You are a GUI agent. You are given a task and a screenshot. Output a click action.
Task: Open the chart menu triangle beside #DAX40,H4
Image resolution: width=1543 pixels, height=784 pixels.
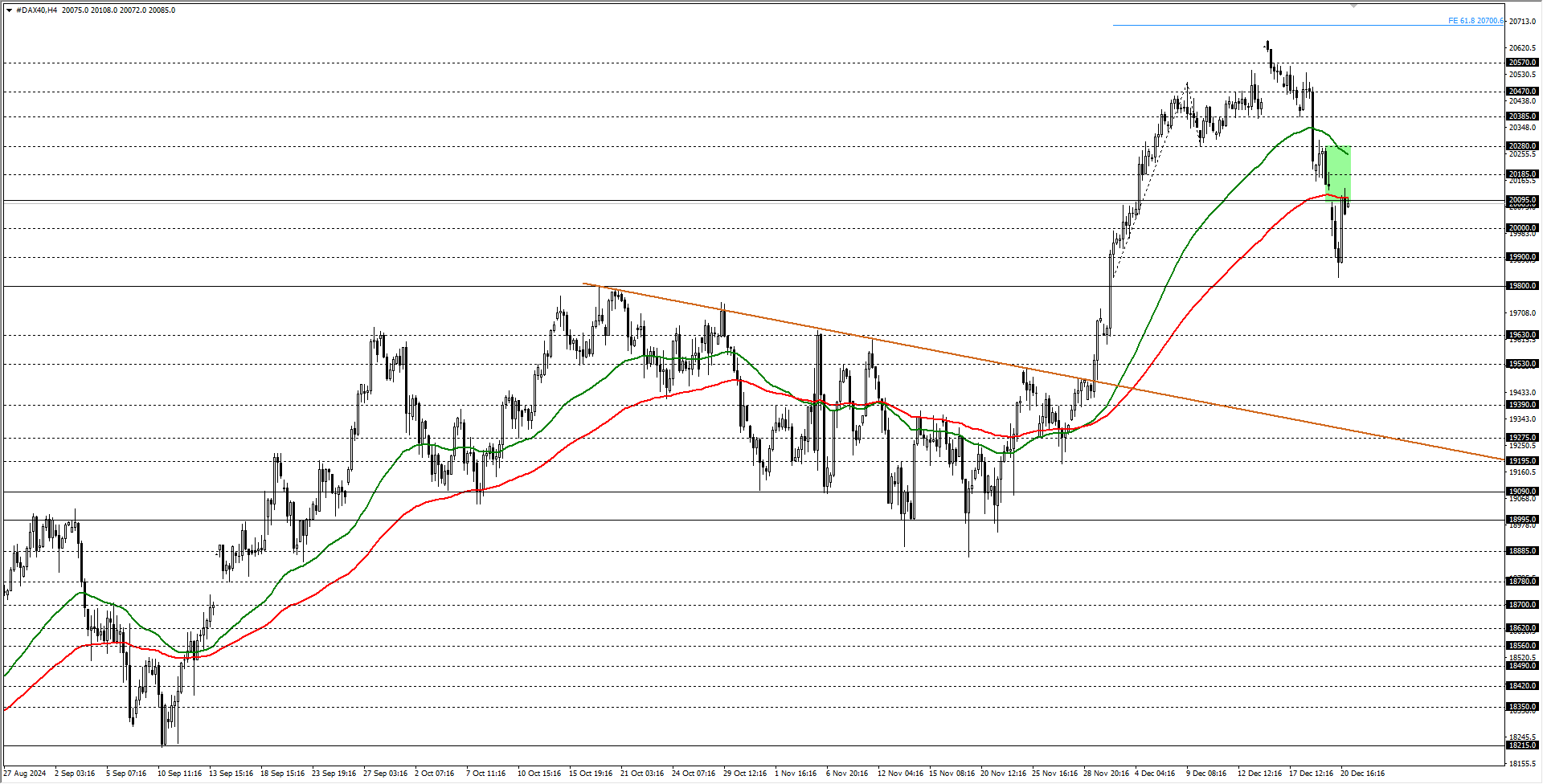coord(9,10)
